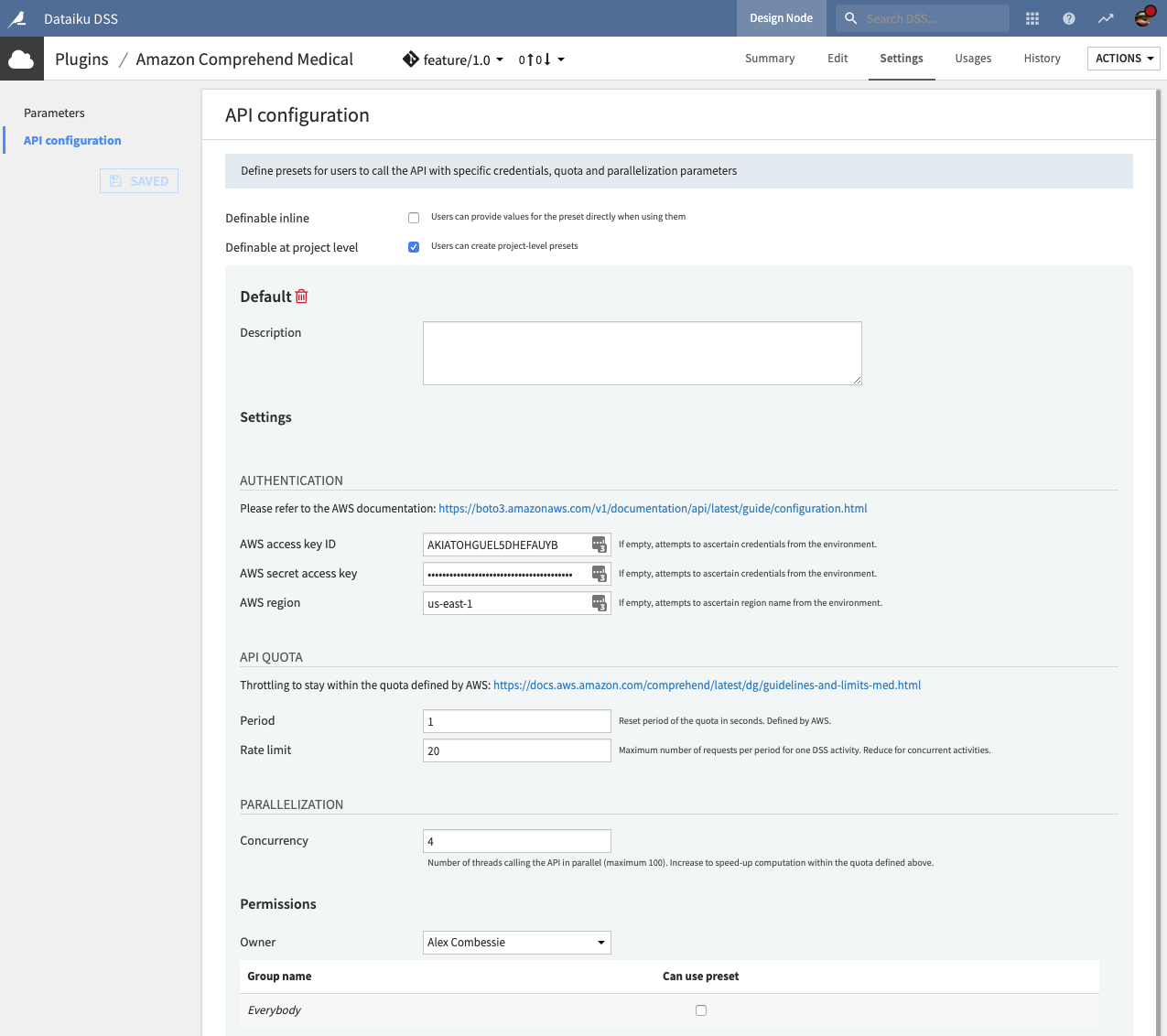Open variable insertion icon in AWS access key field
The image size is (1167, 1036).
(600, 544)
